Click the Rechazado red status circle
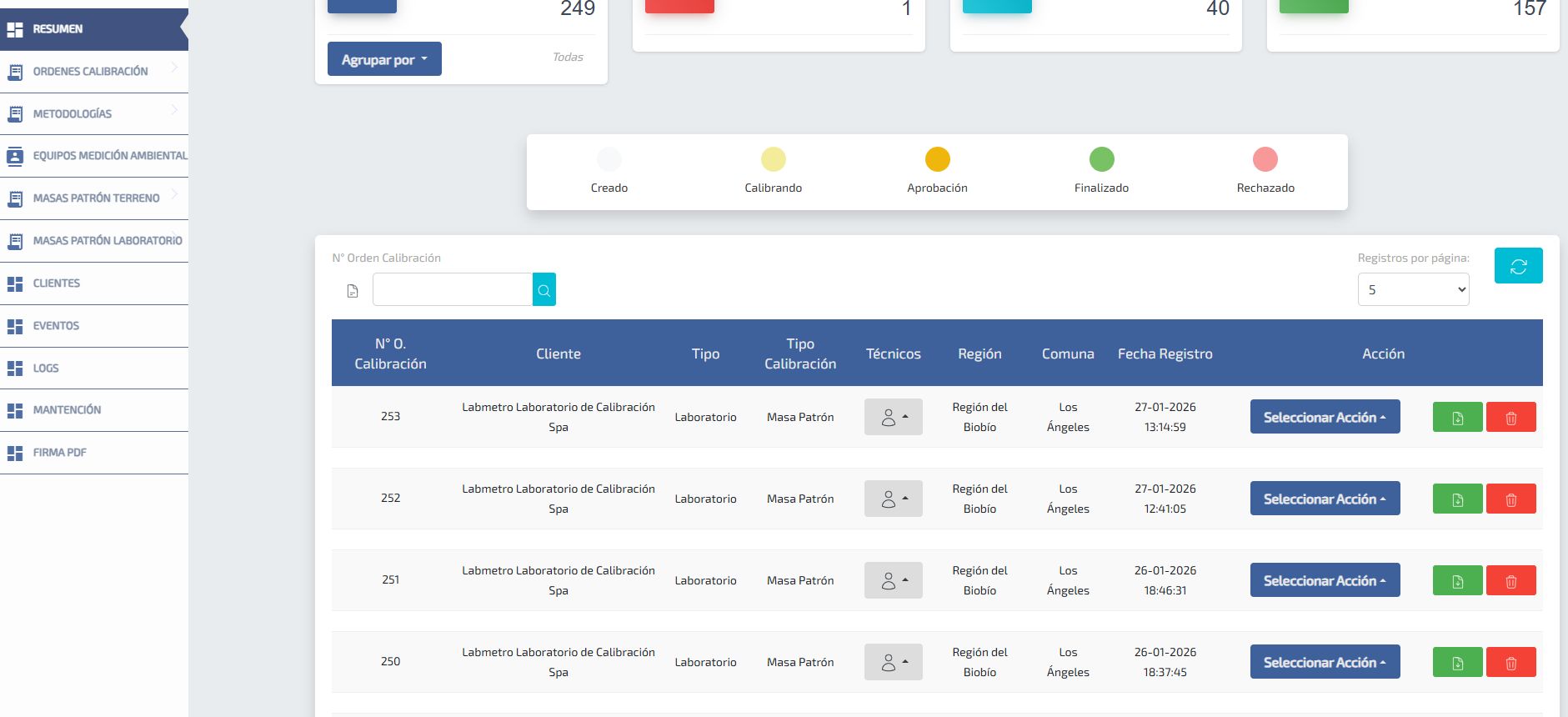1568x717 pixels. pyautogui.click(x=1265, y=159)
